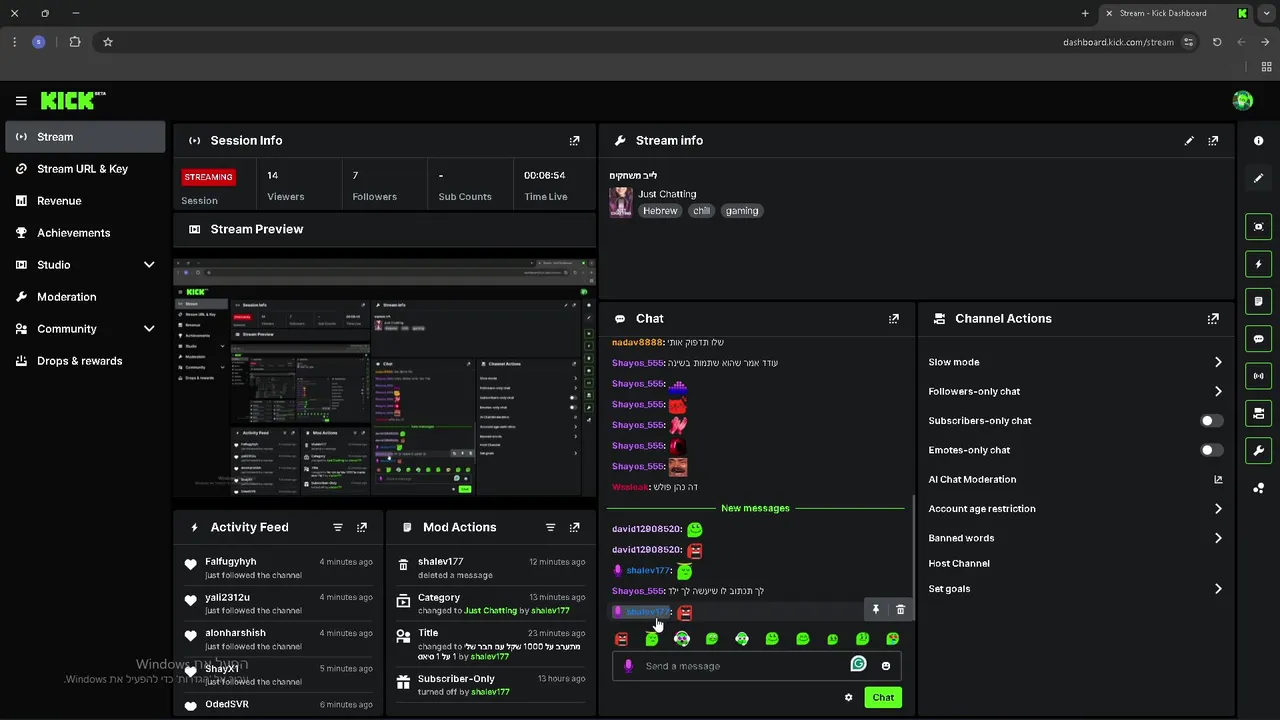Pop out the Channel Actions panel
This screenshot has height=720, width=1280.
(x=1213, y=319)
